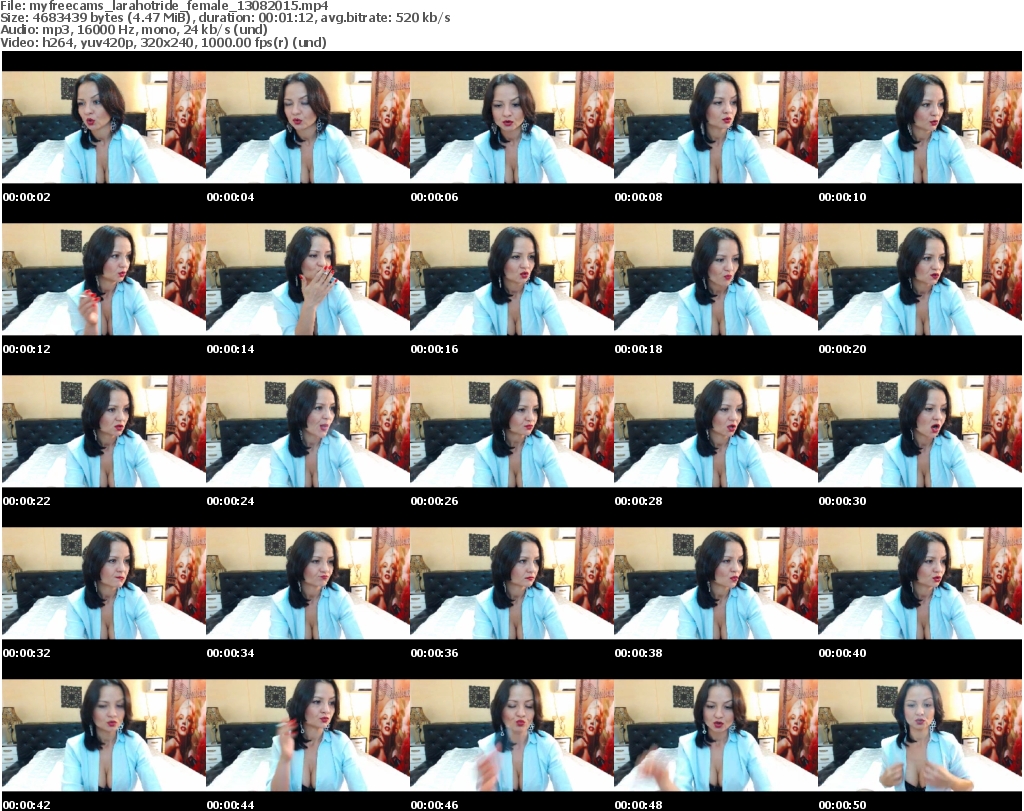
Task: Open the frame thumbnail at 00:00:42
Action: (x=104, y=735)
